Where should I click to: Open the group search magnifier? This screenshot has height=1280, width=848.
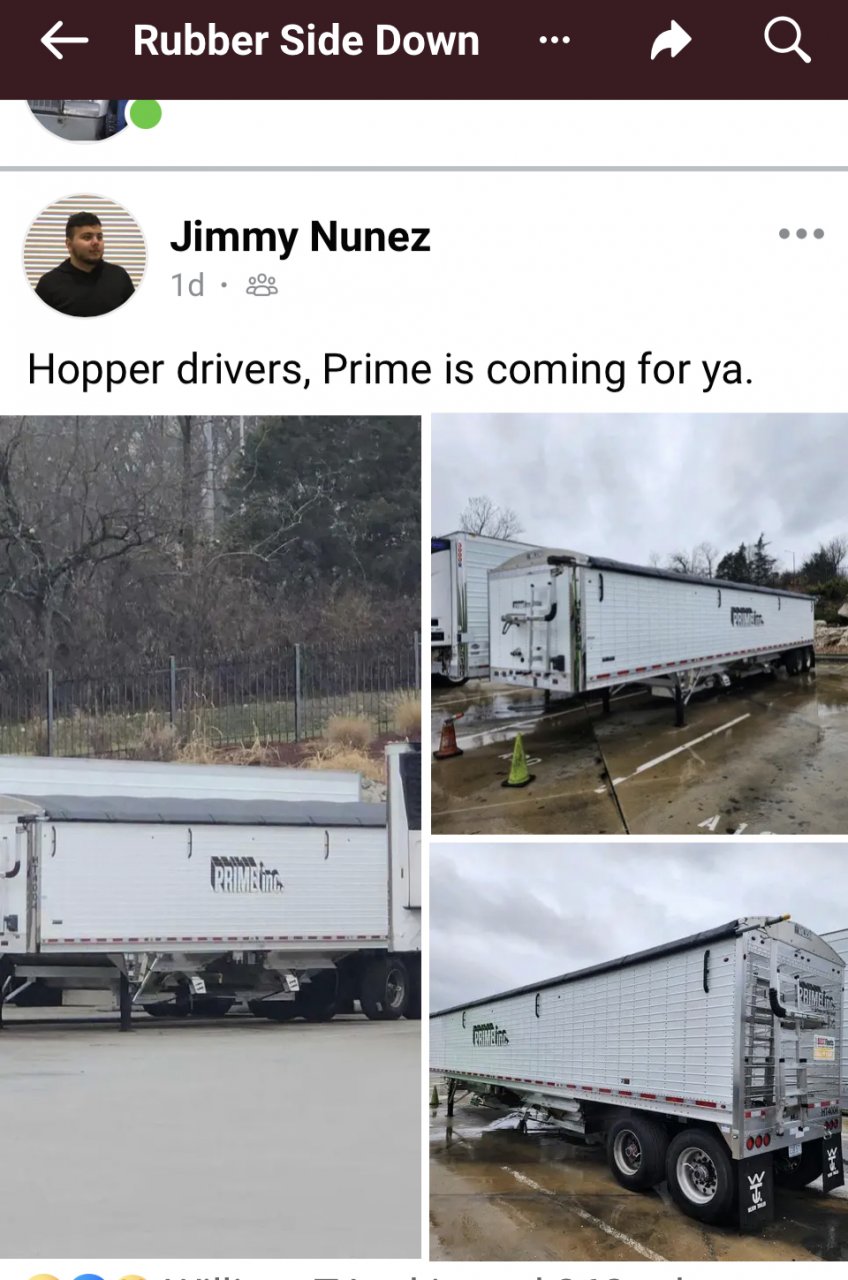[787, 40]
